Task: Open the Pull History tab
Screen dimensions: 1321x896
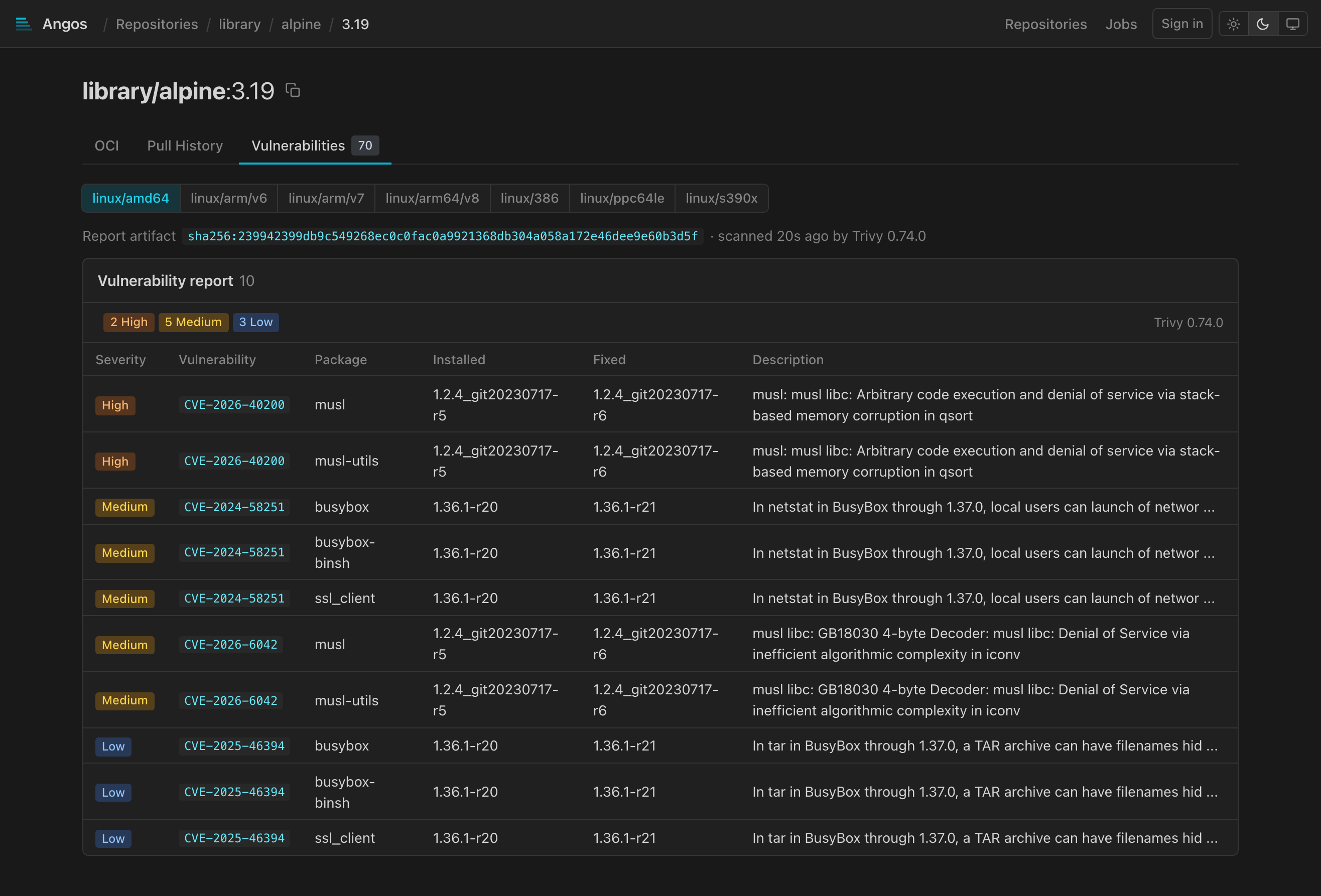Action: [185, 145]
